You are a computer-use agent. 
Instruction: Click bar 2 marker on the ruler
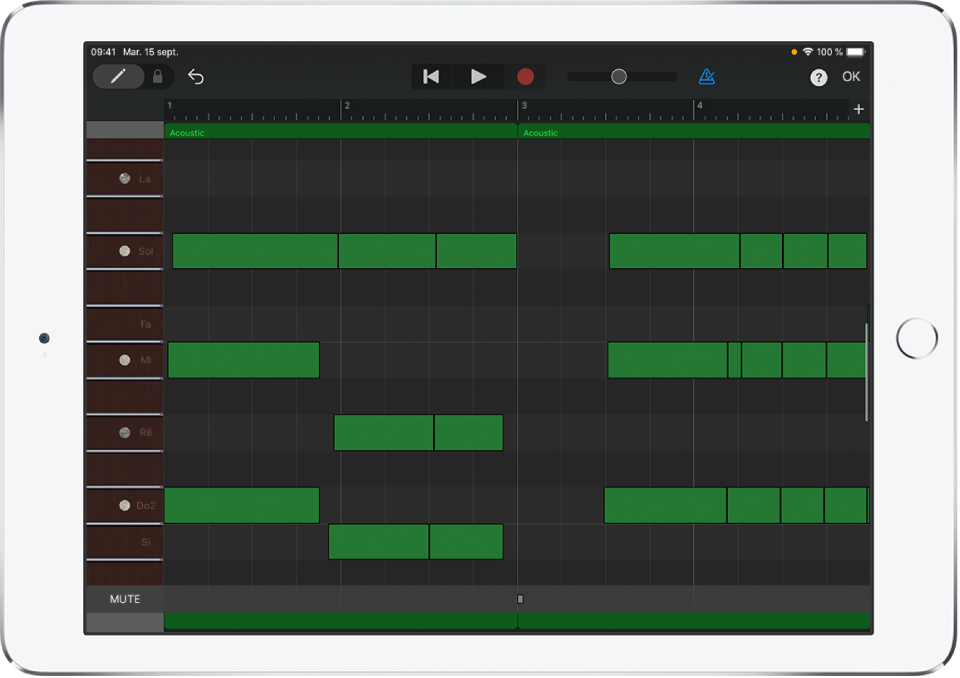click(x=346, y=106)
